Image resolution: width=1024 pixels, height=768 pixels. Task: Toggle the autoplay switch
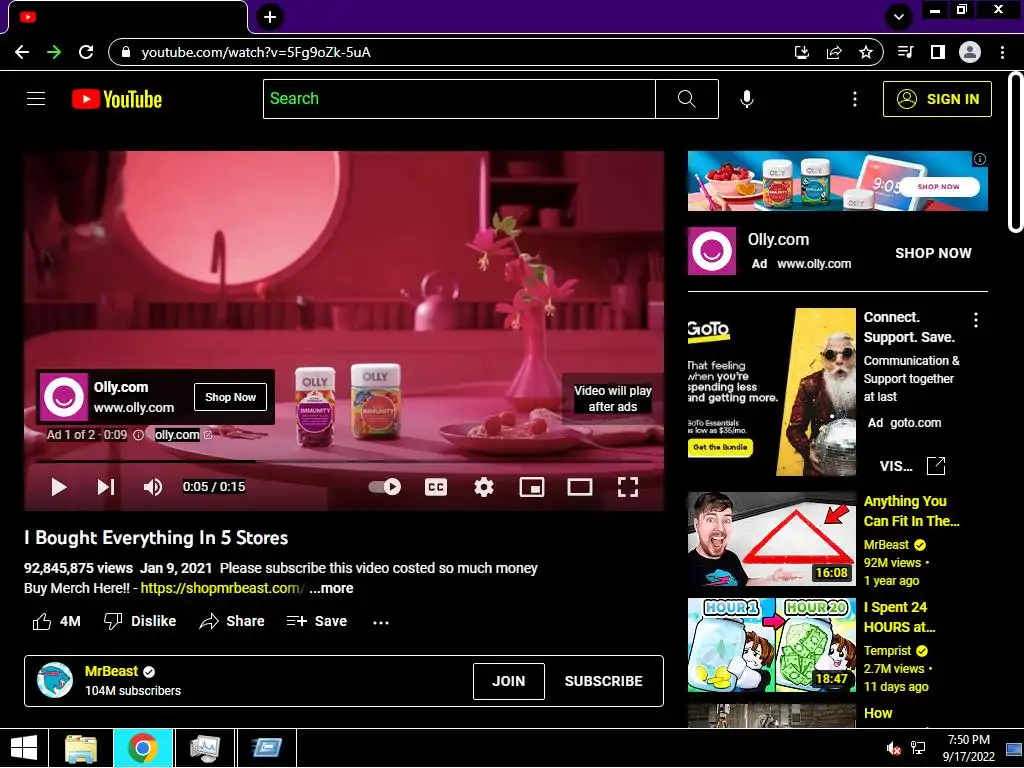tap(385, 487)
